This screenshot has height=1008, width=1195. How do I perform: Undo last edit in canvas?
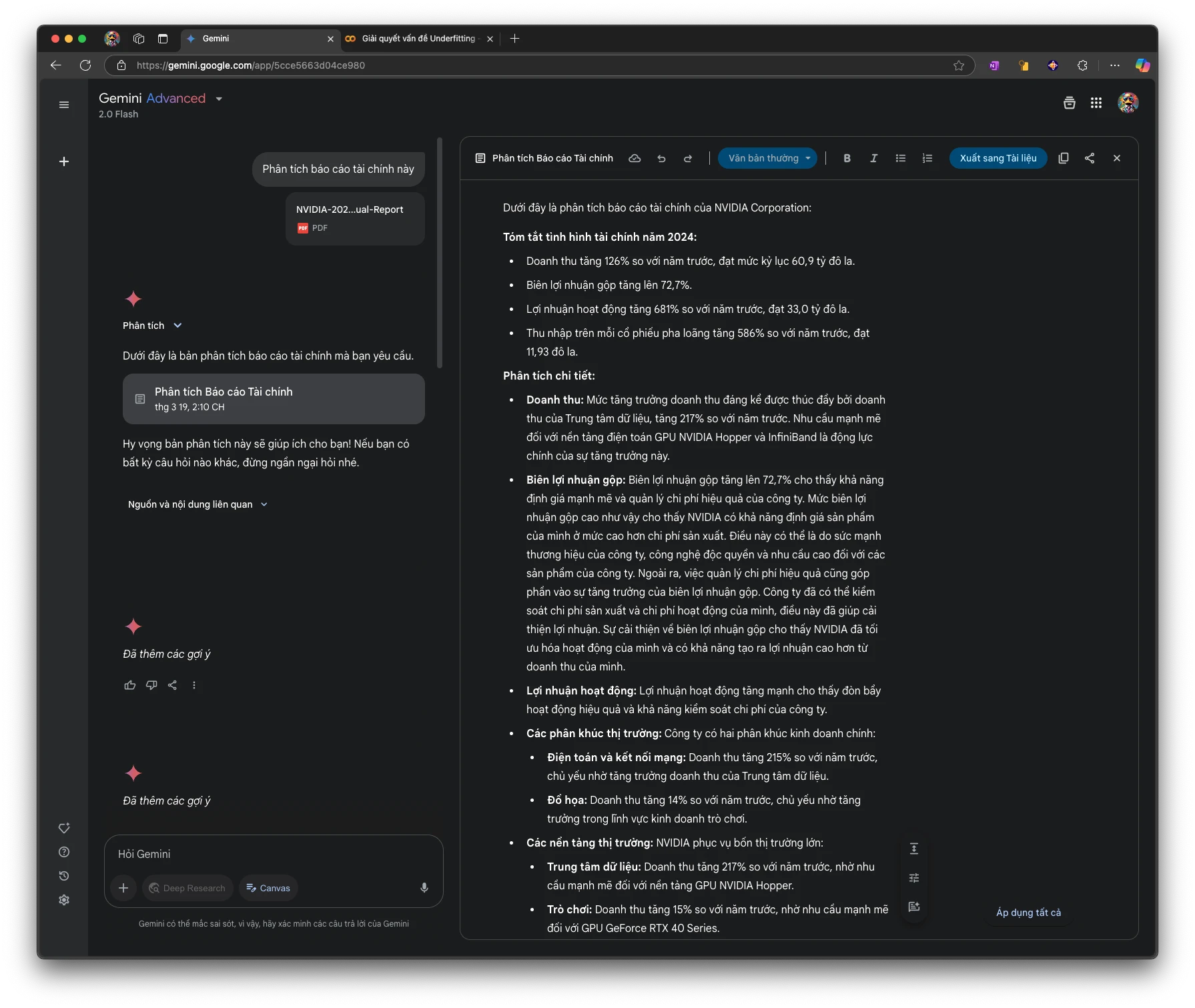(661, 158)
